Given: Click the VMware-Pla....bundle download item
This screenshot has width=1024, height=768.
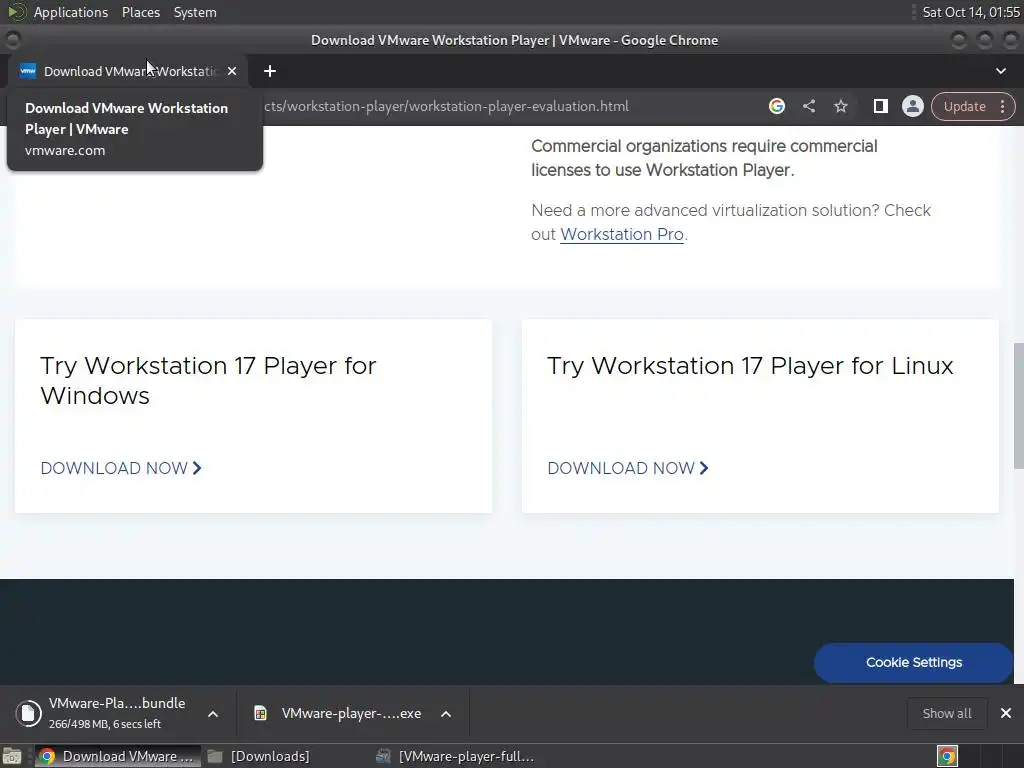Looking at the screenshot, I should pos(117,712).
